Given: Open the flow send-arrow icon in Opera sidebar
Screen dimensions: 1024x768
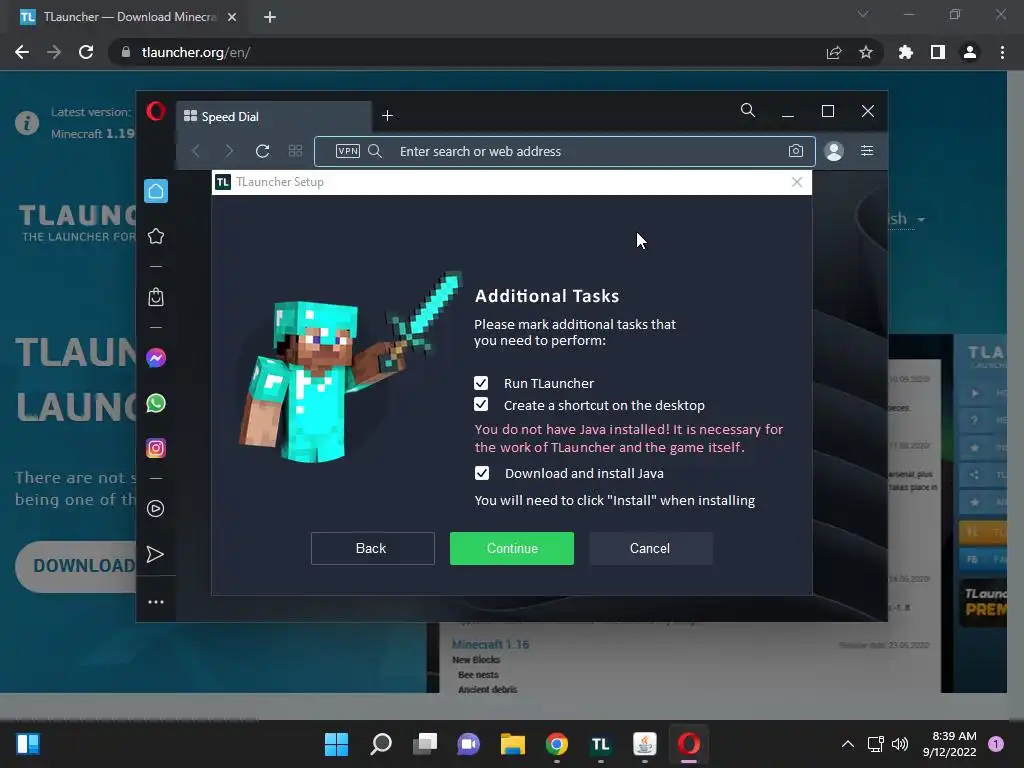Looking at the screenshot, I should [155, 554].
